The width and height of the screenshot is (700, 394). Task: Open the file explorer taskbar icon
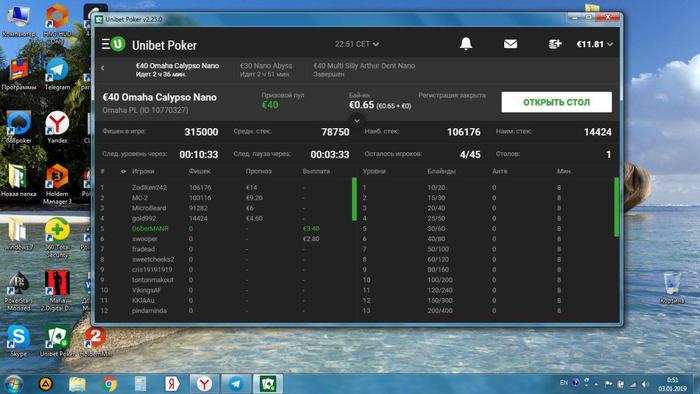[x=77, y=384]
